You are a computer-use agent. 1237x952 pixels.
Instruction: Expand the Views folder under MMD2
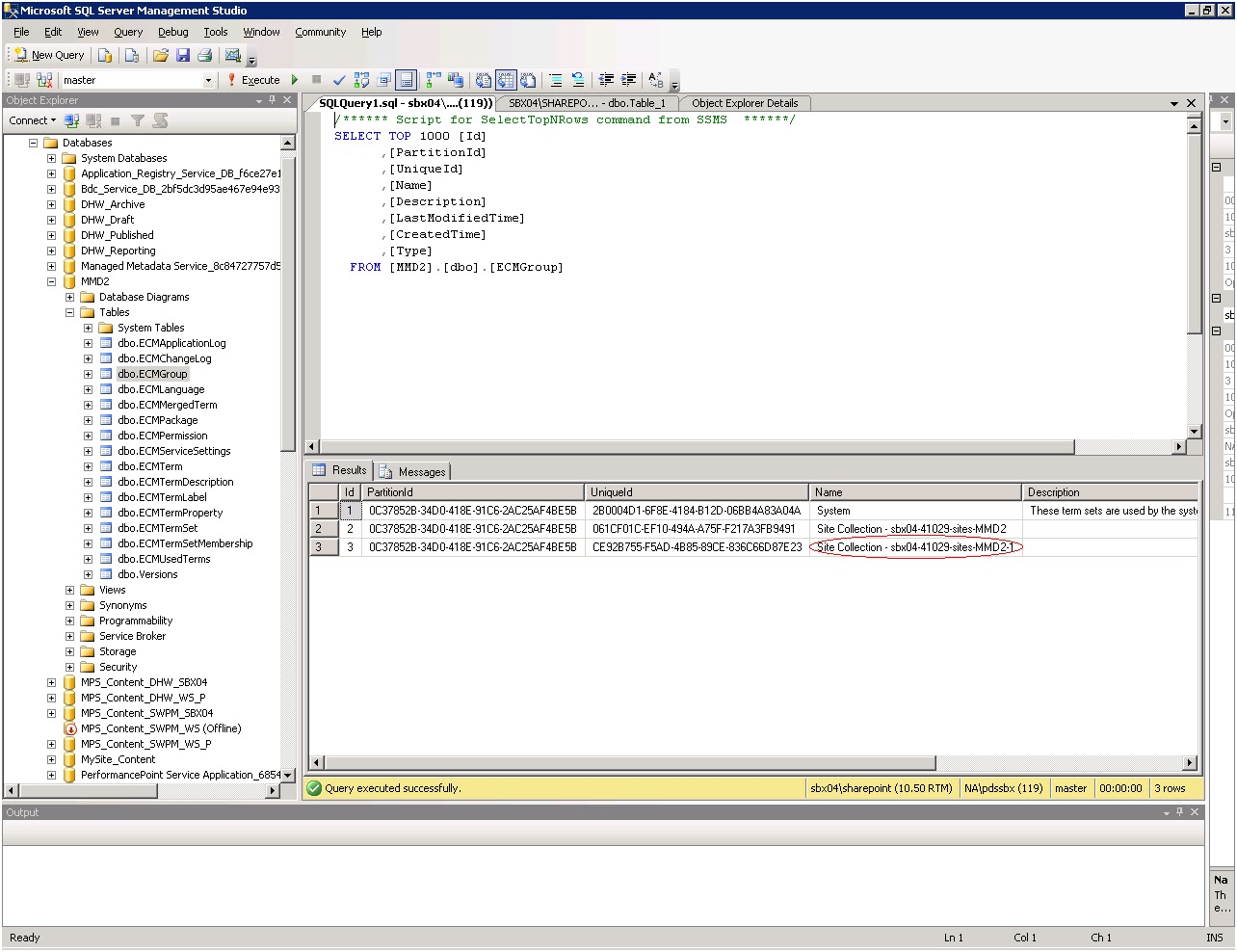click(68, 590)
